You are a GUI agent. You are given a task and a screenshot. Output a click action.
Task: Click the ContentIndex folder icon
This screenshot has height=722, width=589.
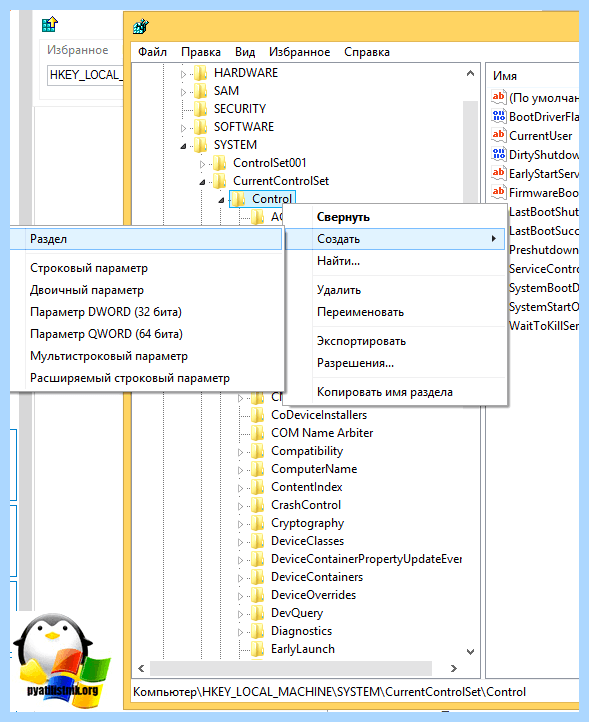point(257,487)
